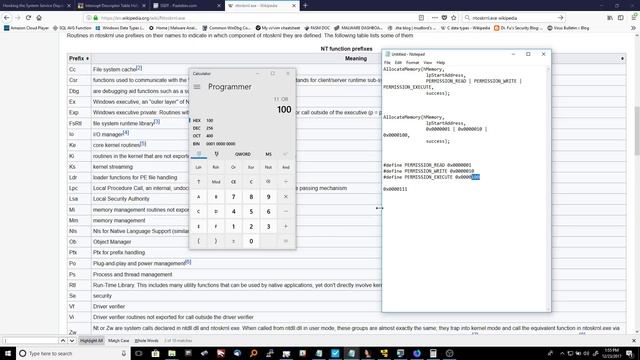Reload the current Wikipedia page
This screenshot has height=360, width=640.
(28, 18)
